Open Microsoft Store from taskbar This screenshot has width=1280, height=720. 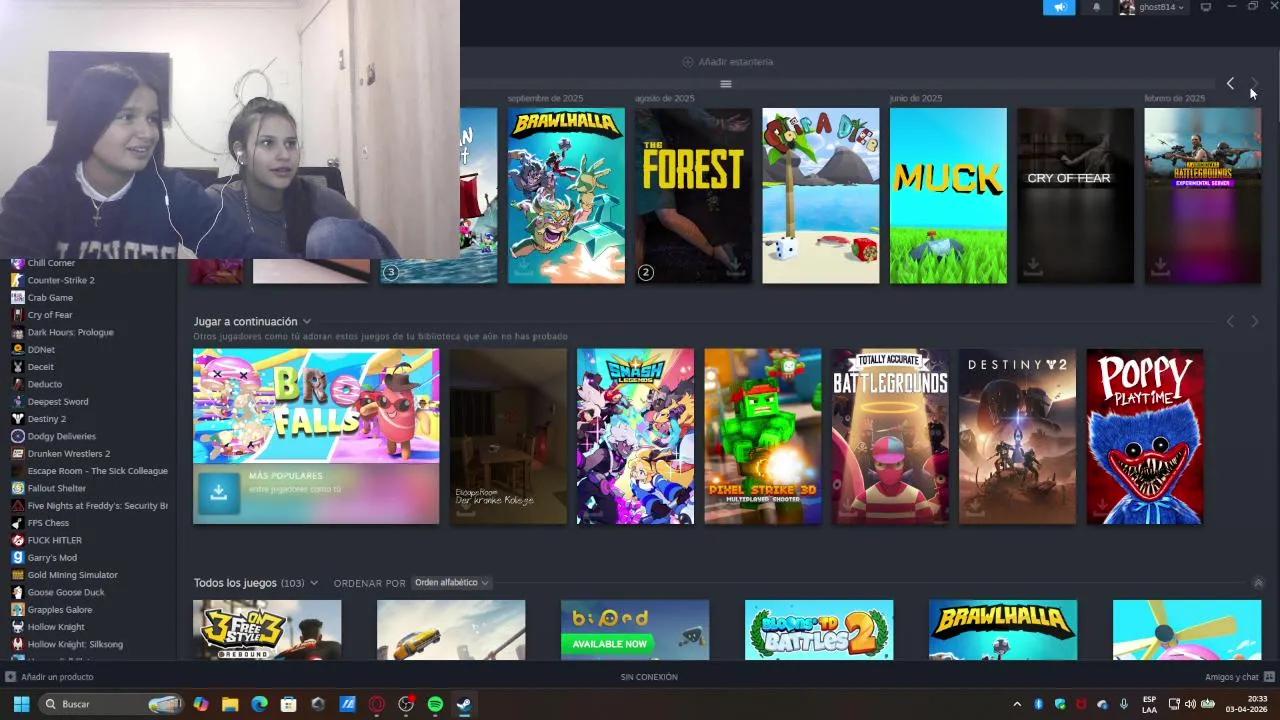point(289,704)
